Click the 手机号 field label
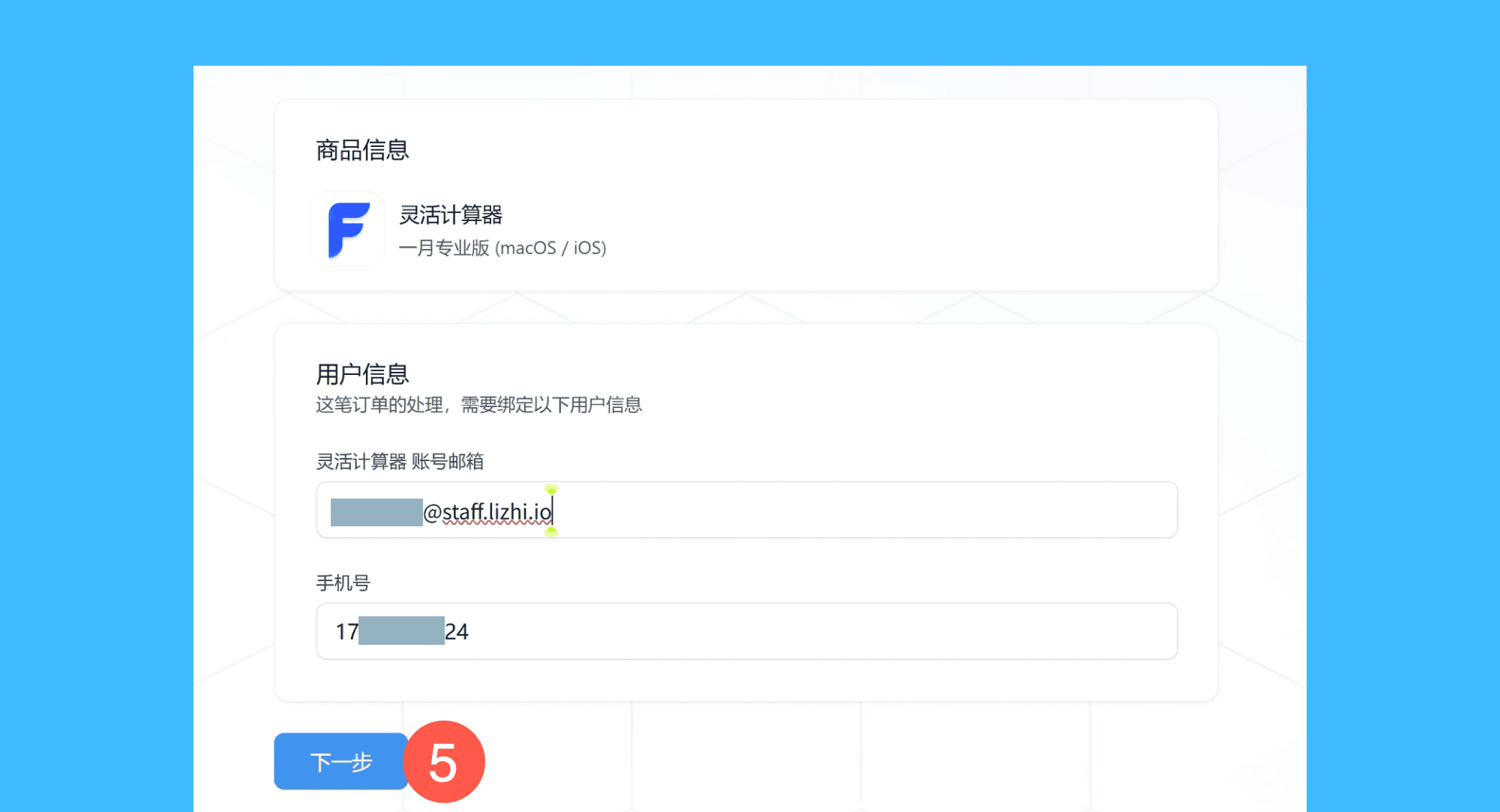The width and height of the screenshot is (1500, 812). click(x=343, y=583)
